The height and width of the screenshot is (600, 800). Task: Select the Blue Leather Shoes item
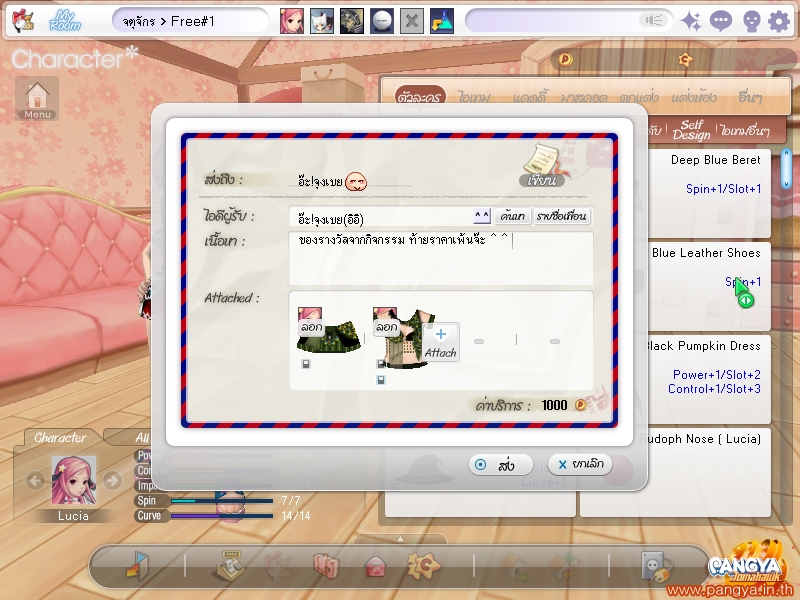coord(710,286)
